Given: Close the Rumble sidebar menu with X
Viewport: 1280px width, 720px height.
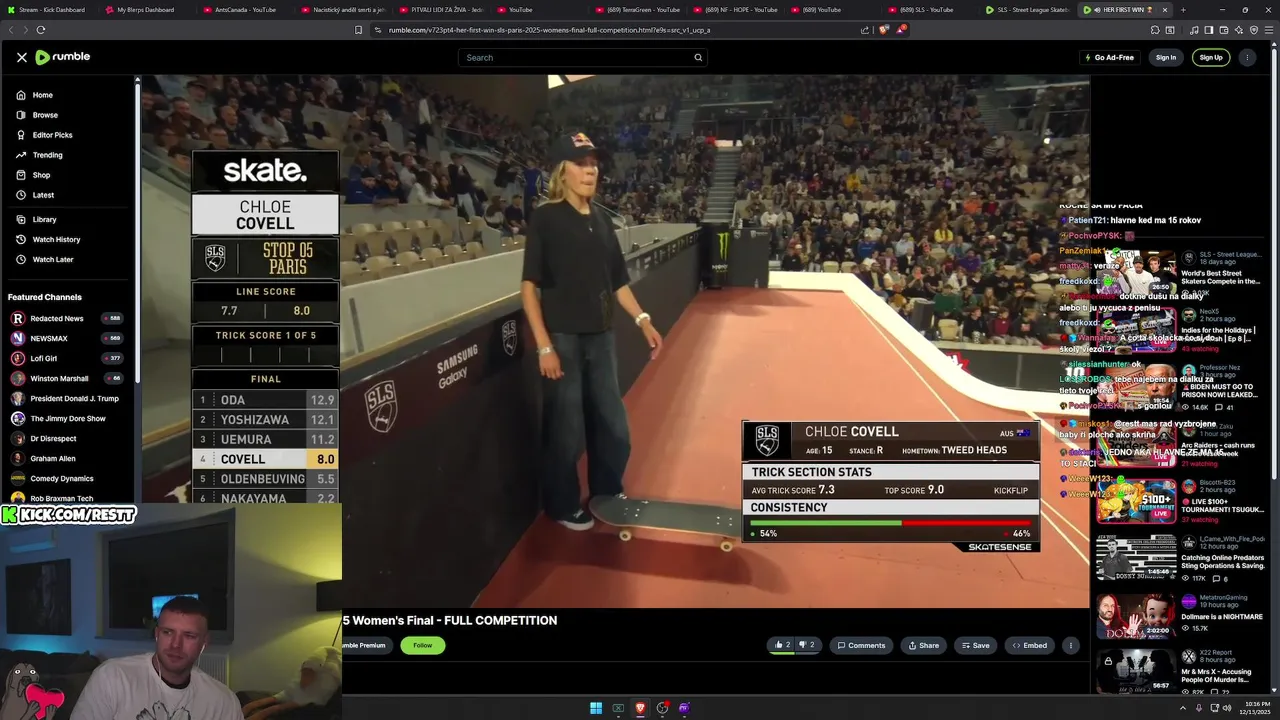Looking at the screenshot, I should [x=21, y=57].
